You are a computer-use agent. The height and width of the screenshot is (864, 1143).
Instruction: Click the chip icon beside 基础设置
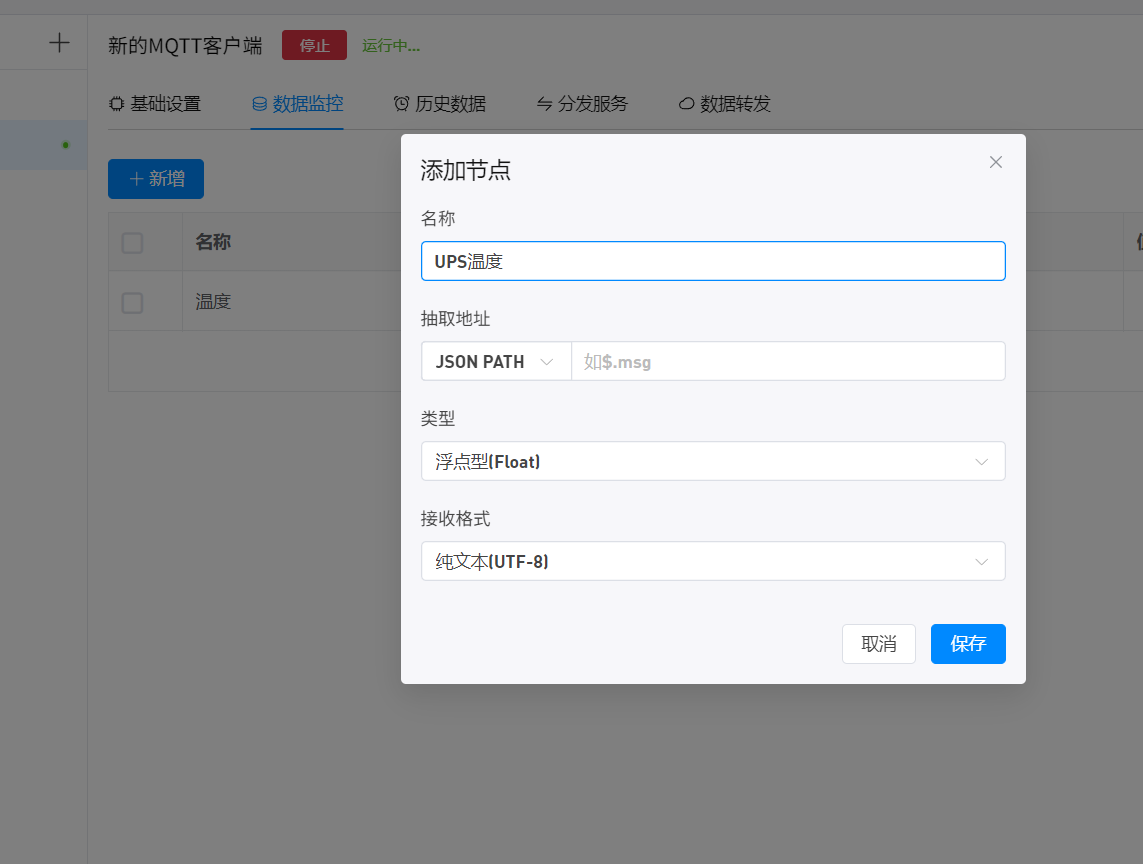pos(117,104)
